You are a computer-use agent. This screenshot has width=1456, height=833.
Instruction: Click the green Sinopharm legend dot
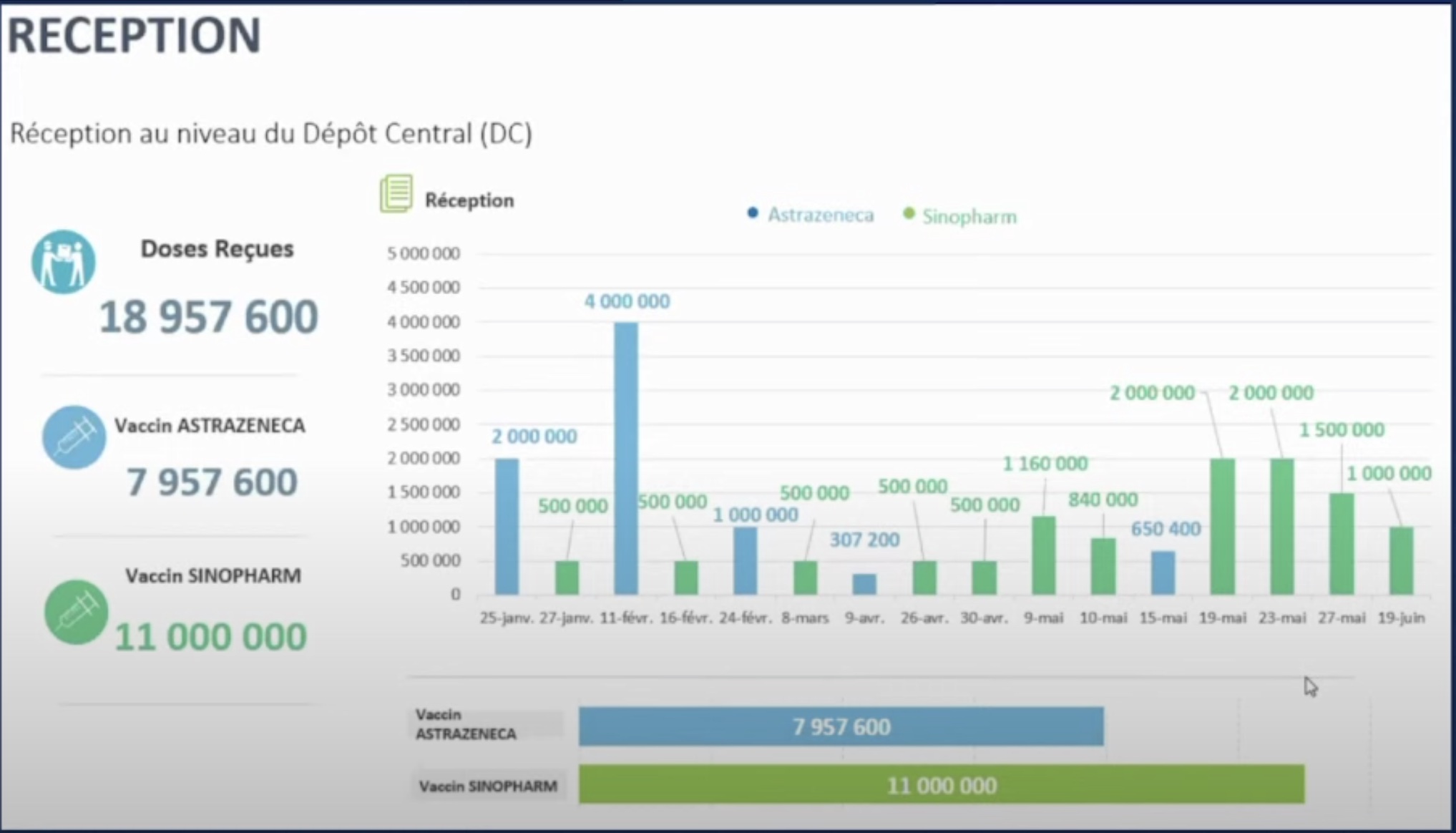click(x=909, y=214)
